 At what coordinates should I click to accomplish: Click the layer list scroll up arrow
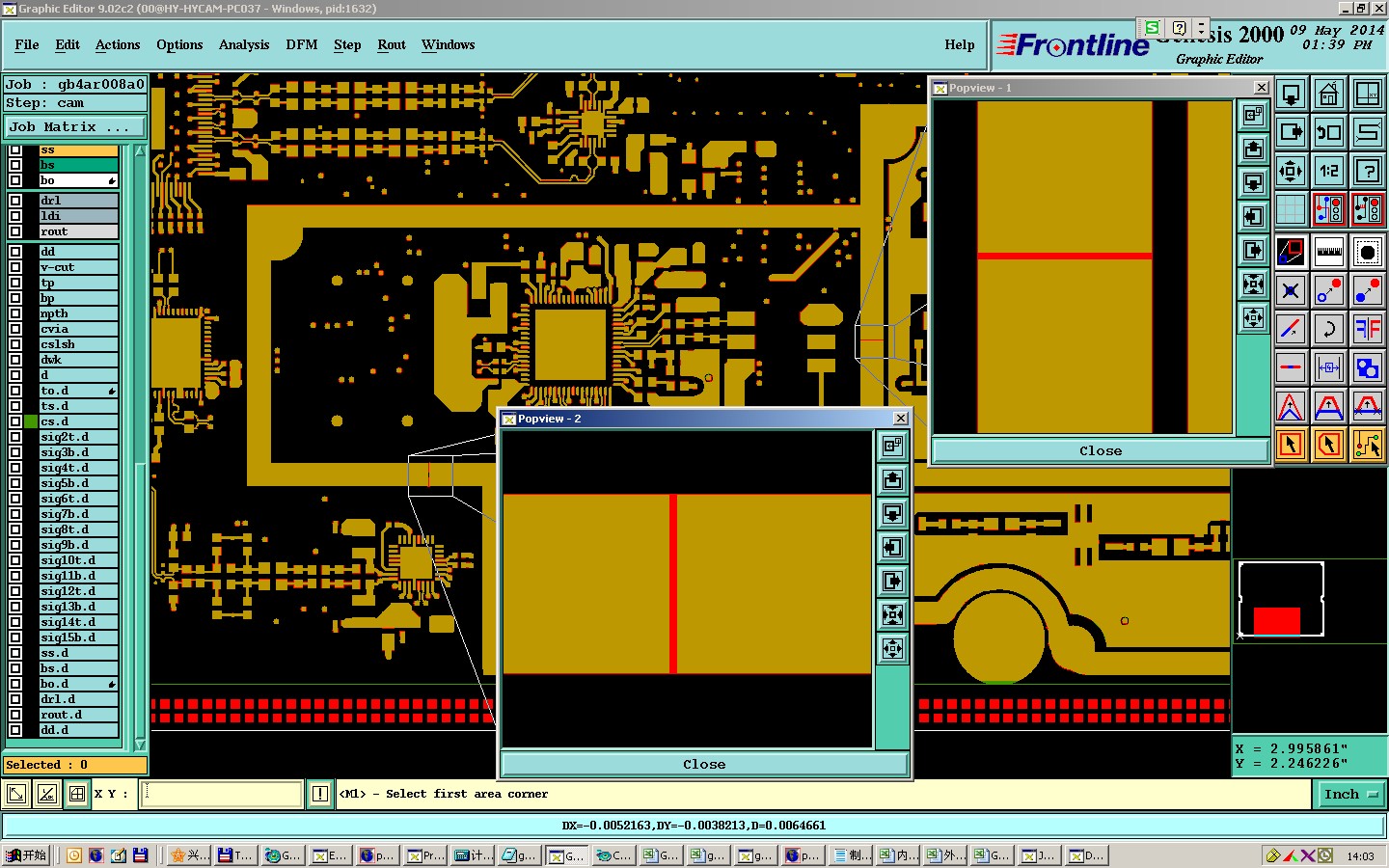140,151
